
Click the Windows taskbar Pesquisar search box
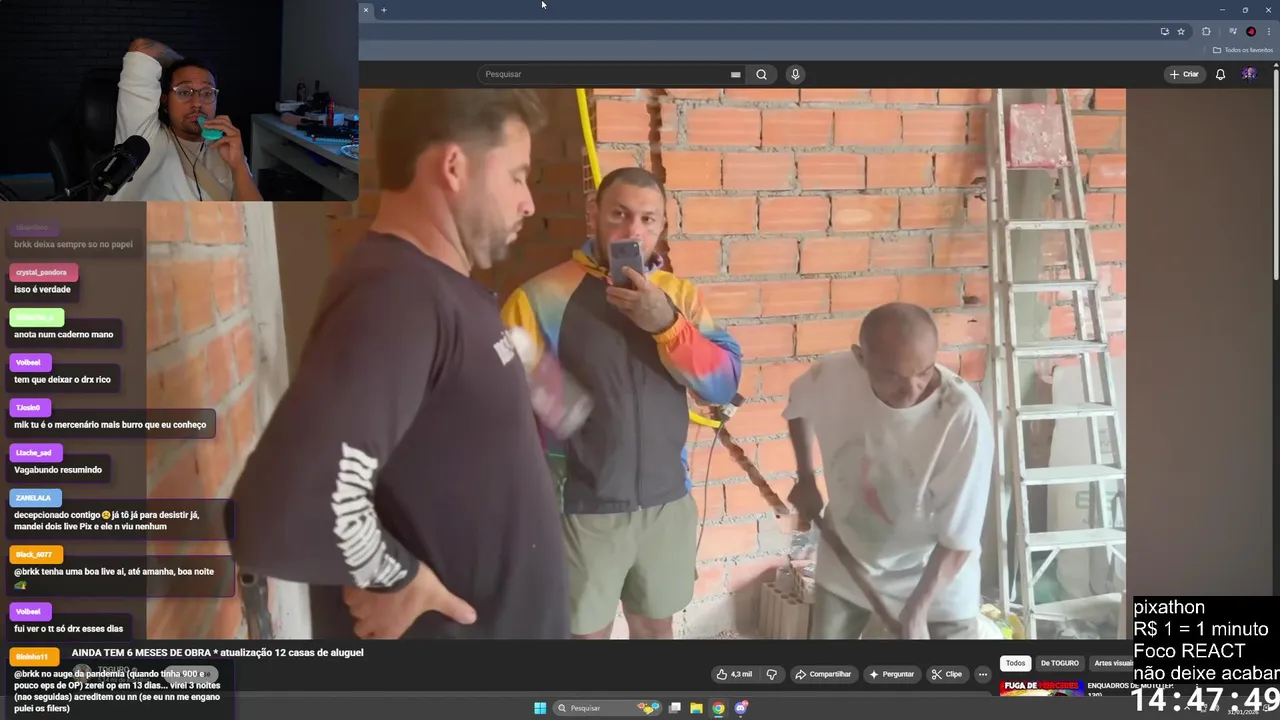coord(608,708)
